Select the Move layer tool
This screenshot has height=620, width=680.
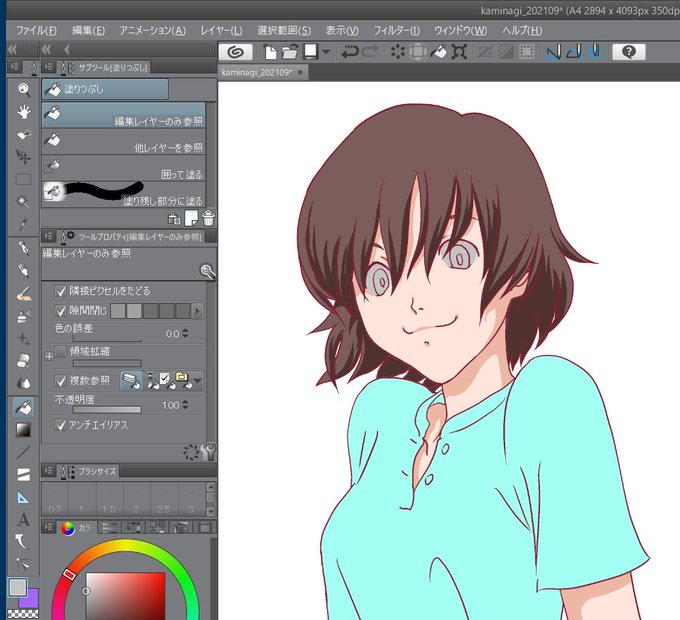tap(23, 157)
